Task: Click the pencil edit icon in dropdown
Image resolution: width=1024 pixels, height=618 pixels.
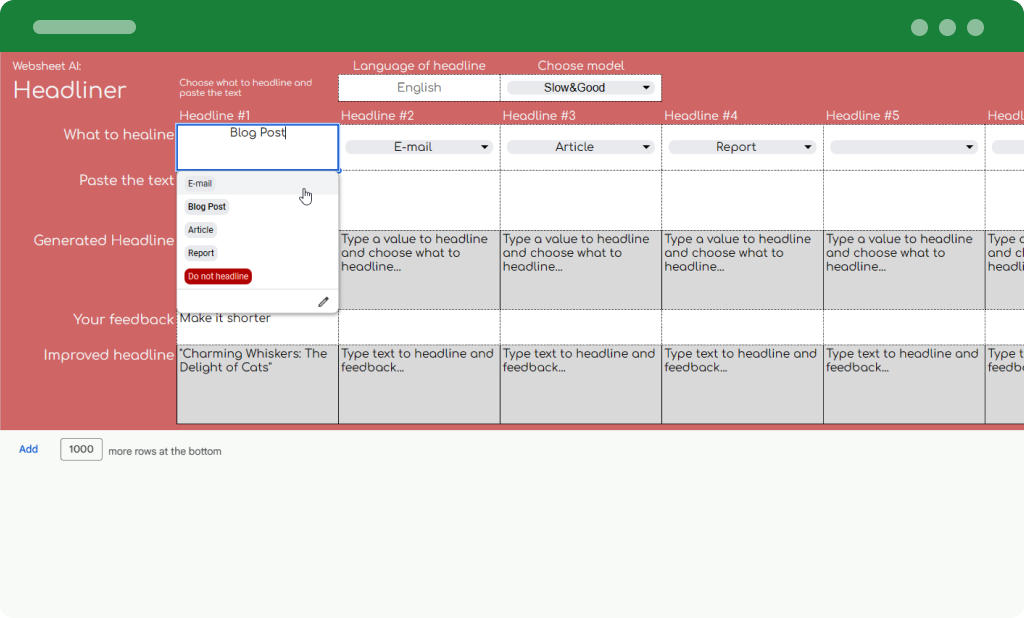Action: [323, 301]
